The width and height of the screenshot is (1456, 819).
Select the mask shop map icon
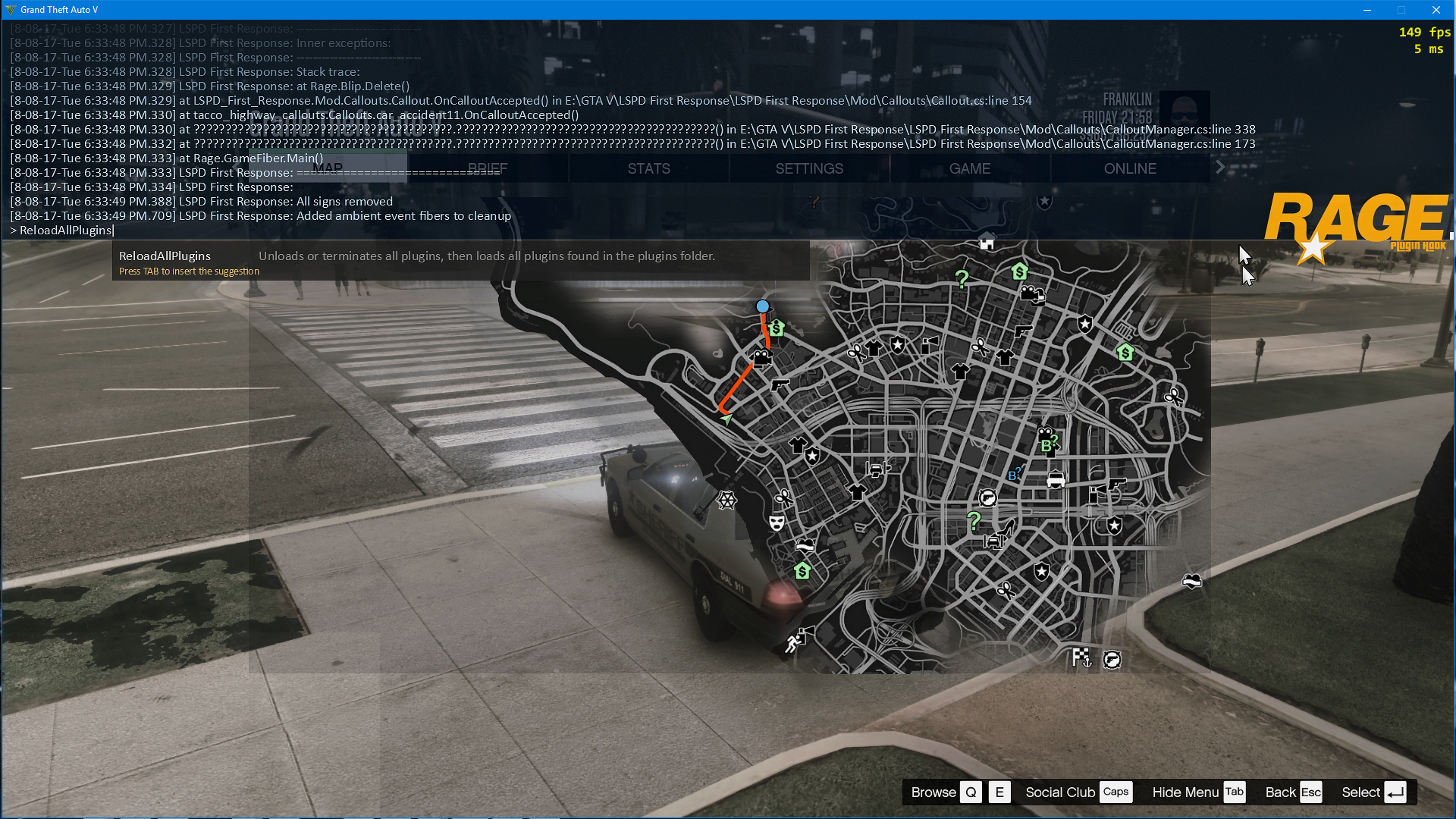point(777,522)
